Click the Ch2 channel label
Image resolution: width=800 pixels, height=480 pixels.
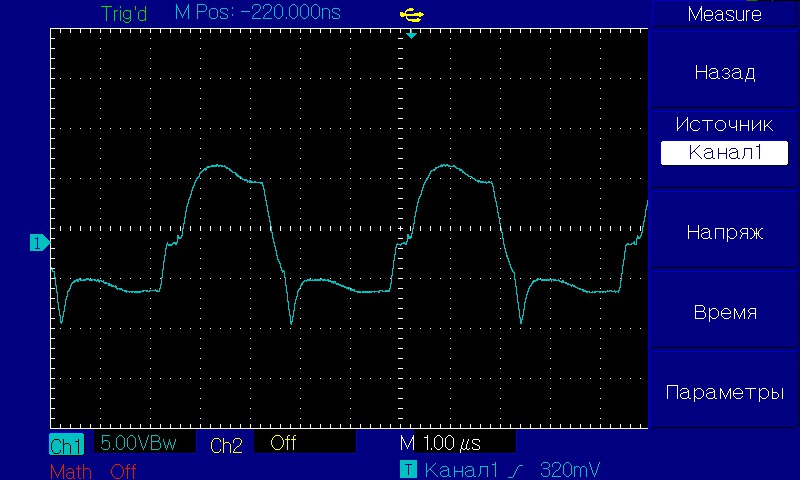click(226, 445)
